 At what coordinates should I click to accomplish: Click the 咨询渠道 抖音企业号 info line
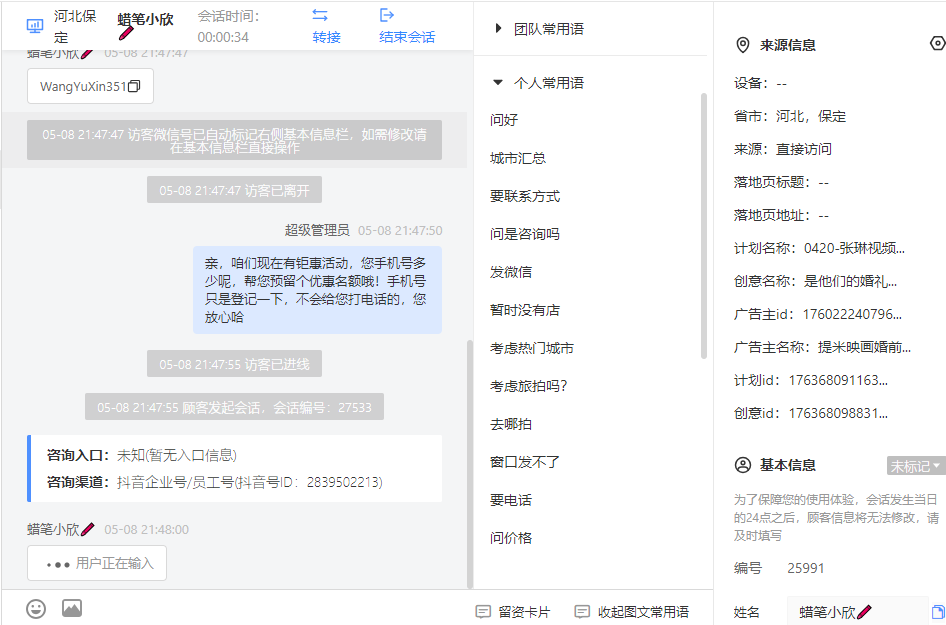(x=215, y=482)
